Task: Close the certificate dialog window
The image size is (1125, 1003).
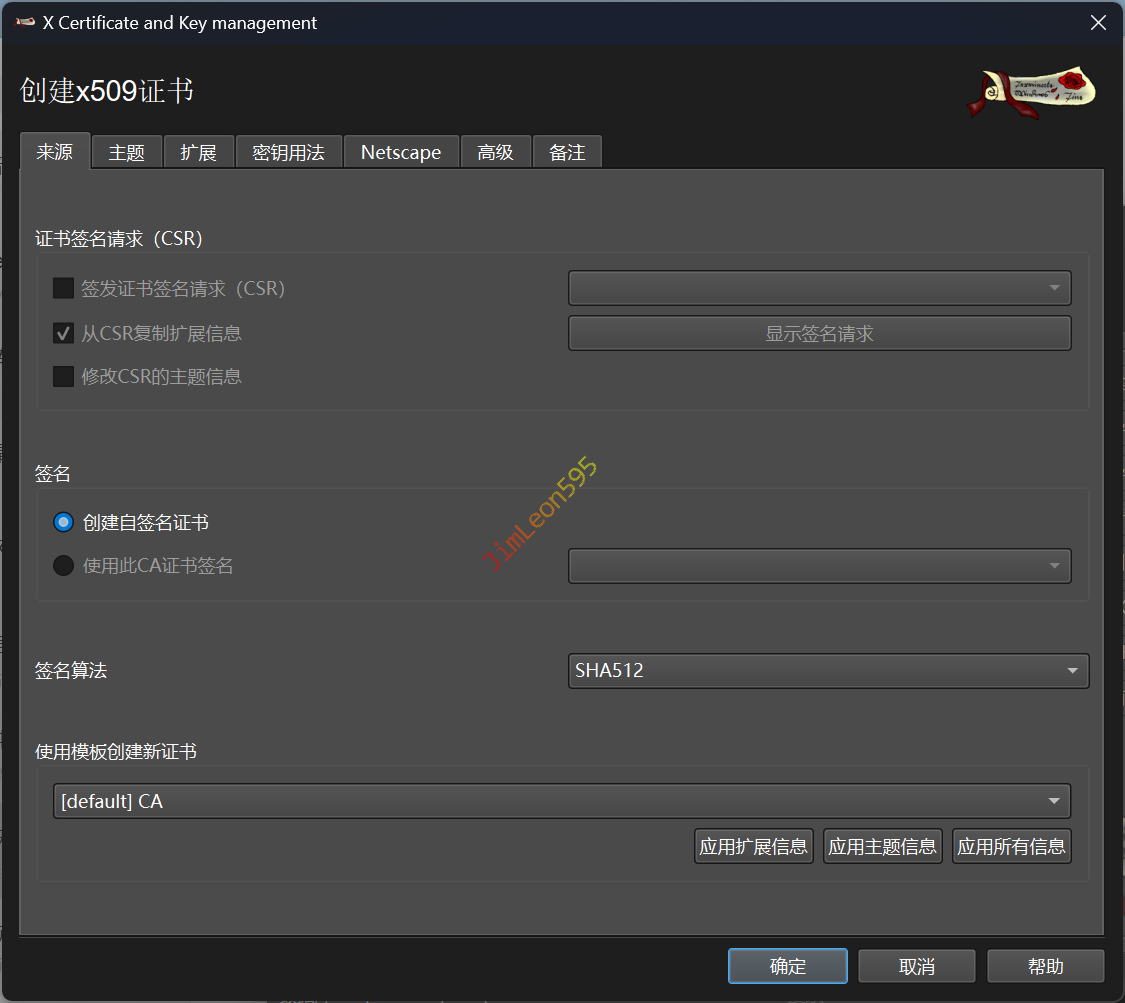Action: [1097, 23]
